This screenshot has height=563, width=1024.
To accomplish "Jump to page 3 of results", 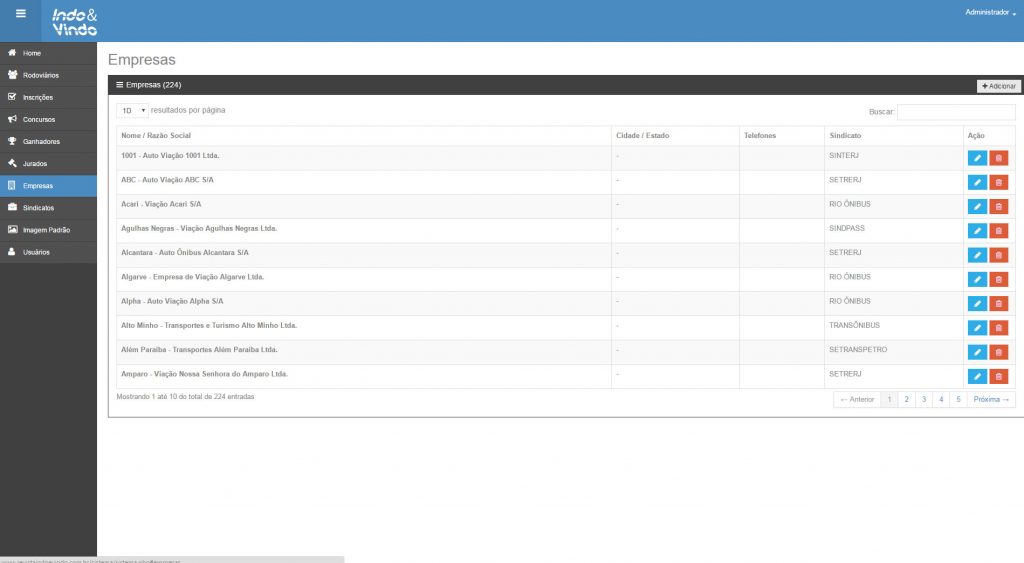I will click(923, 399).
